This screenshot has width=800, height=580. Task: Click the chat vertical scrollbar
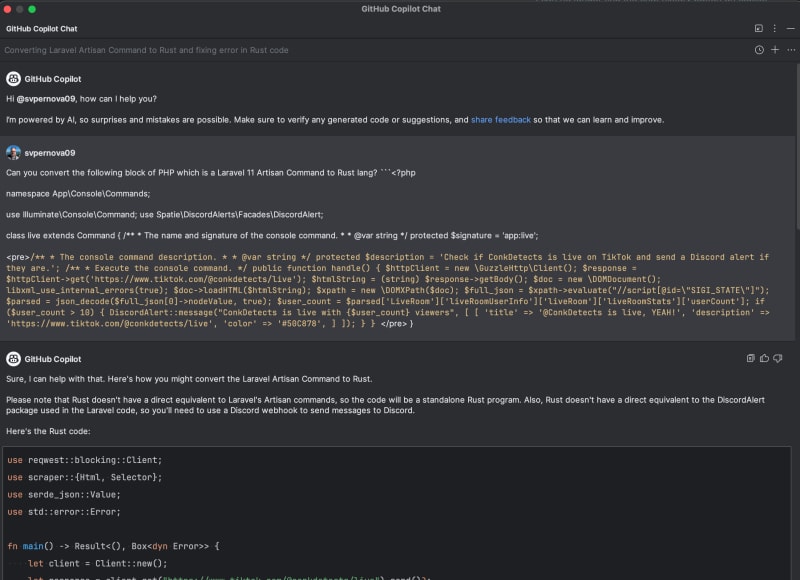click(x=797, y=148)
